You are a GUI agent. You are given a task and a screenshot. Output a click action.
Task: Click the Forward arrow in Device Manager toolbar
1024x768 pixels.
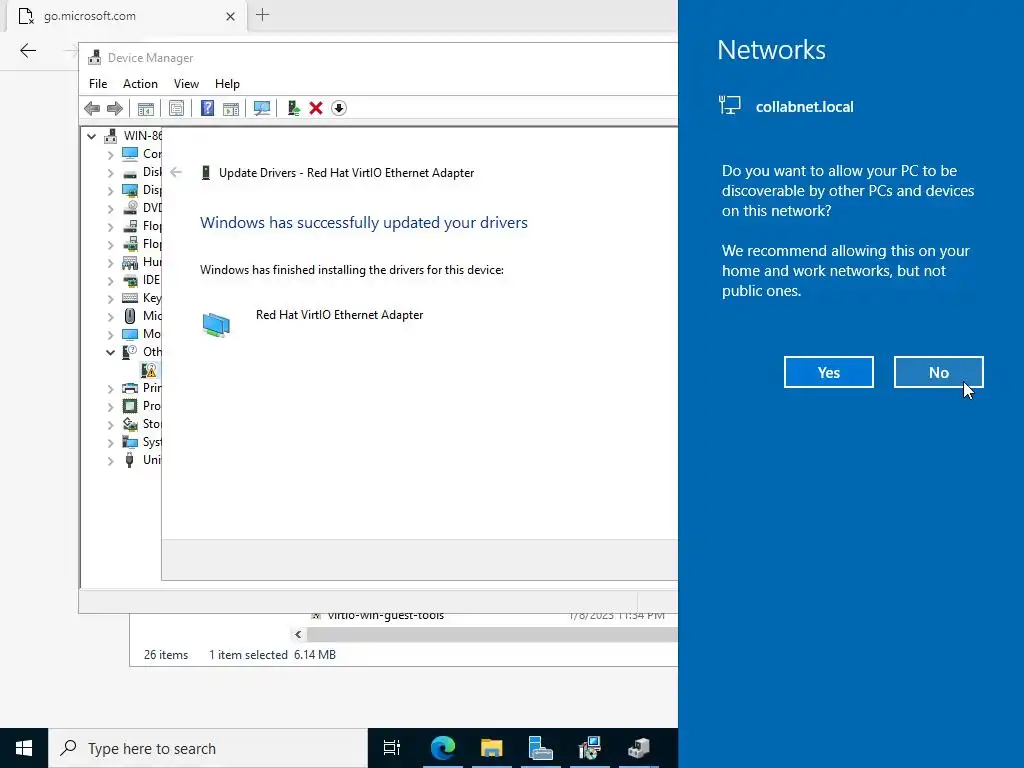[115, 108]
